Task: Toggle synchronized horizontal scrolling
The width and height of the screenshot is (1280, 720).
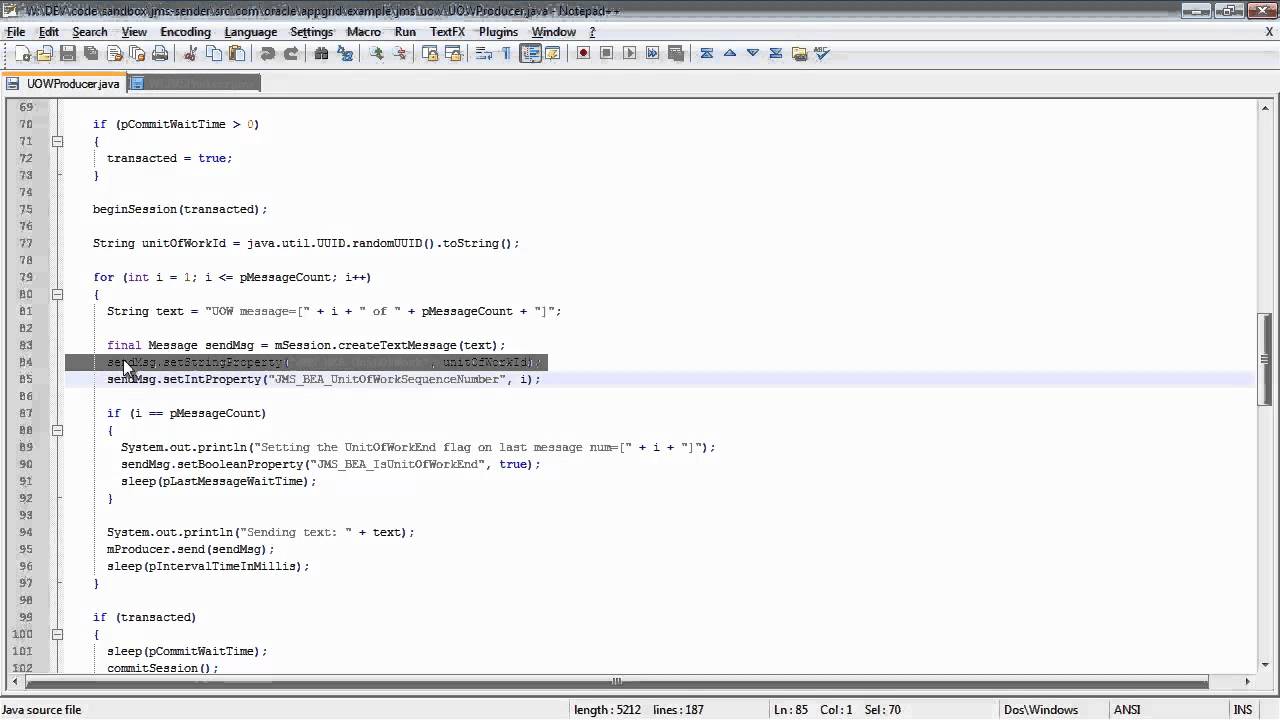Action: [x=454, y=53]
